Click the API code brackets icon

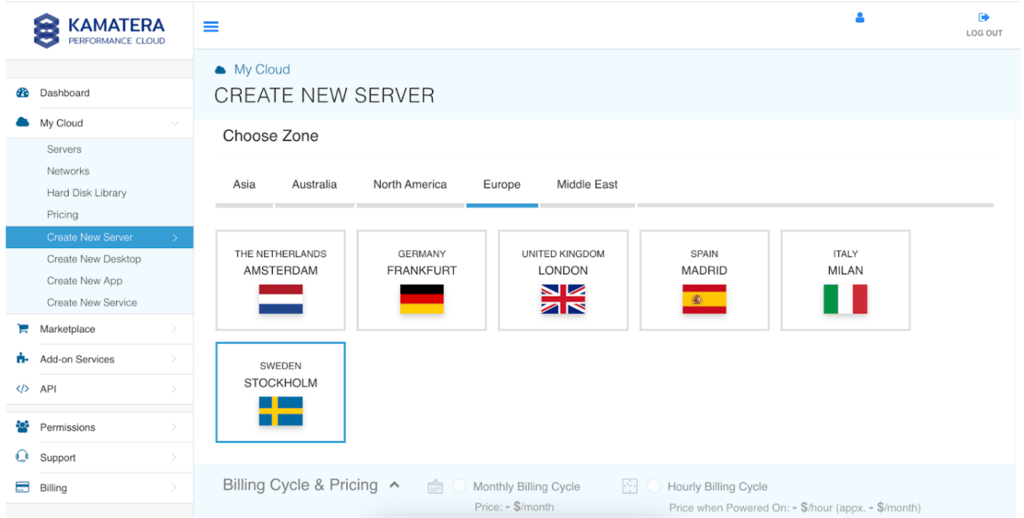pyautogui.click(x=22, y=389)
